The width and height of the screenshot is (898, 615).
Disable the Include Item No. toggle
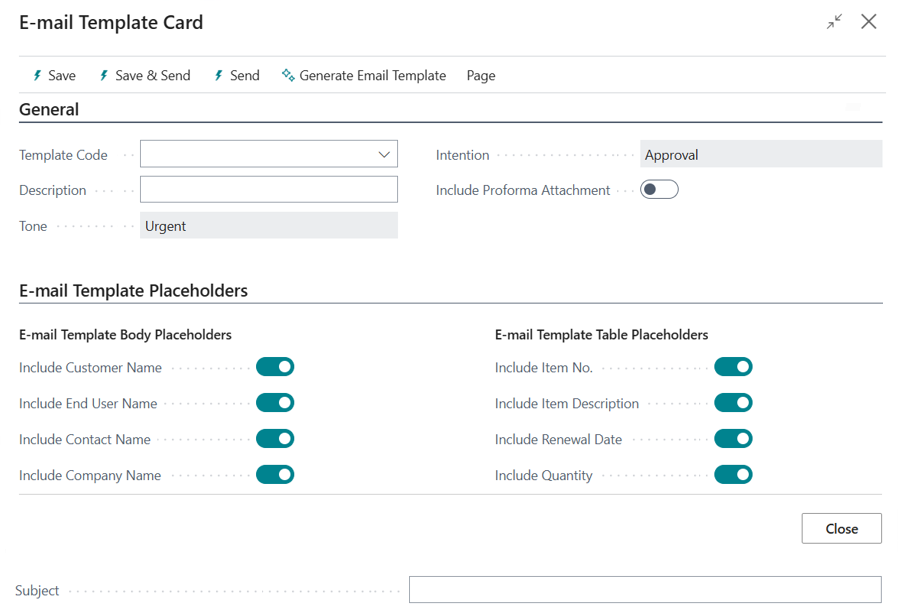click(733, 367)
